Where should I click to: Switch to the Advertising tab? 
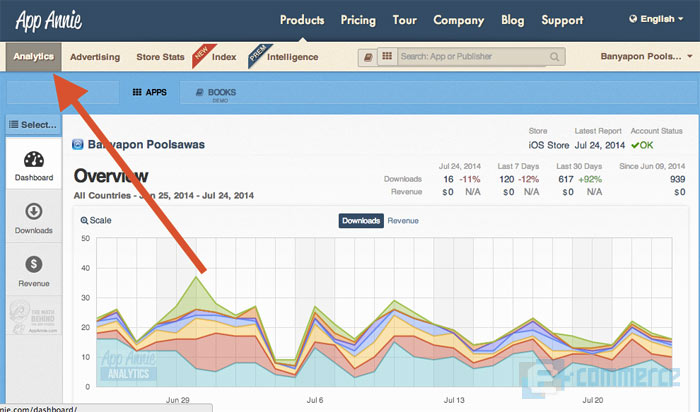95,57
